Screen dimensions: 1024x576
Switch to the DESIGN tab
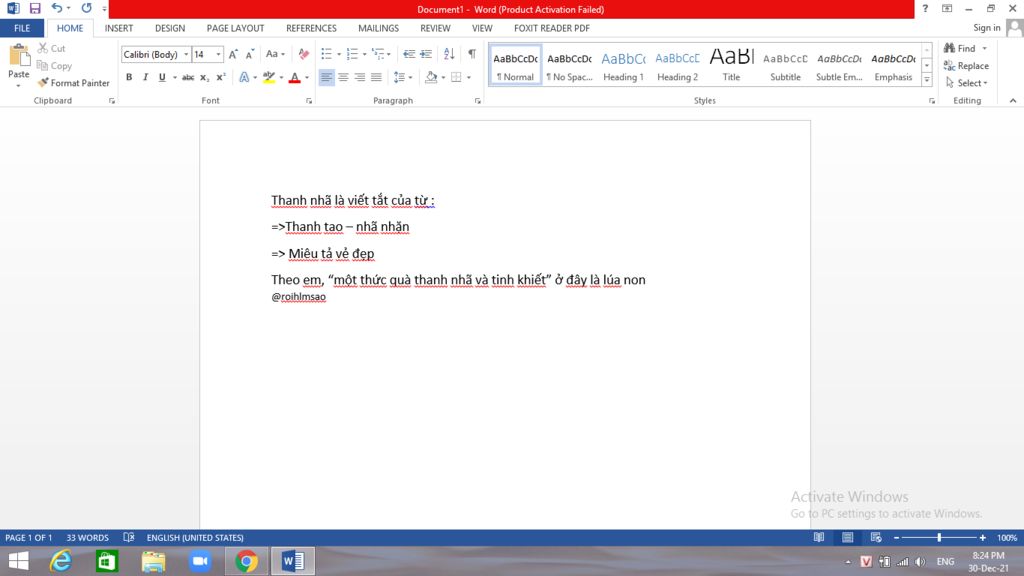(x=170, y=28)
